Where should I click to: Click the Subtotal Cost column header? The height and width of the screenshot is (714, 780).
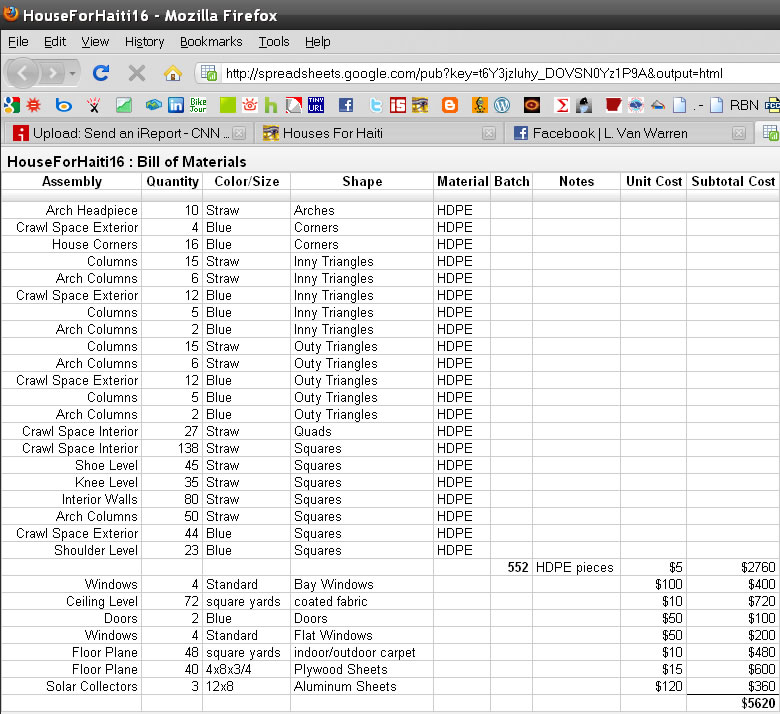click(733, 181)
